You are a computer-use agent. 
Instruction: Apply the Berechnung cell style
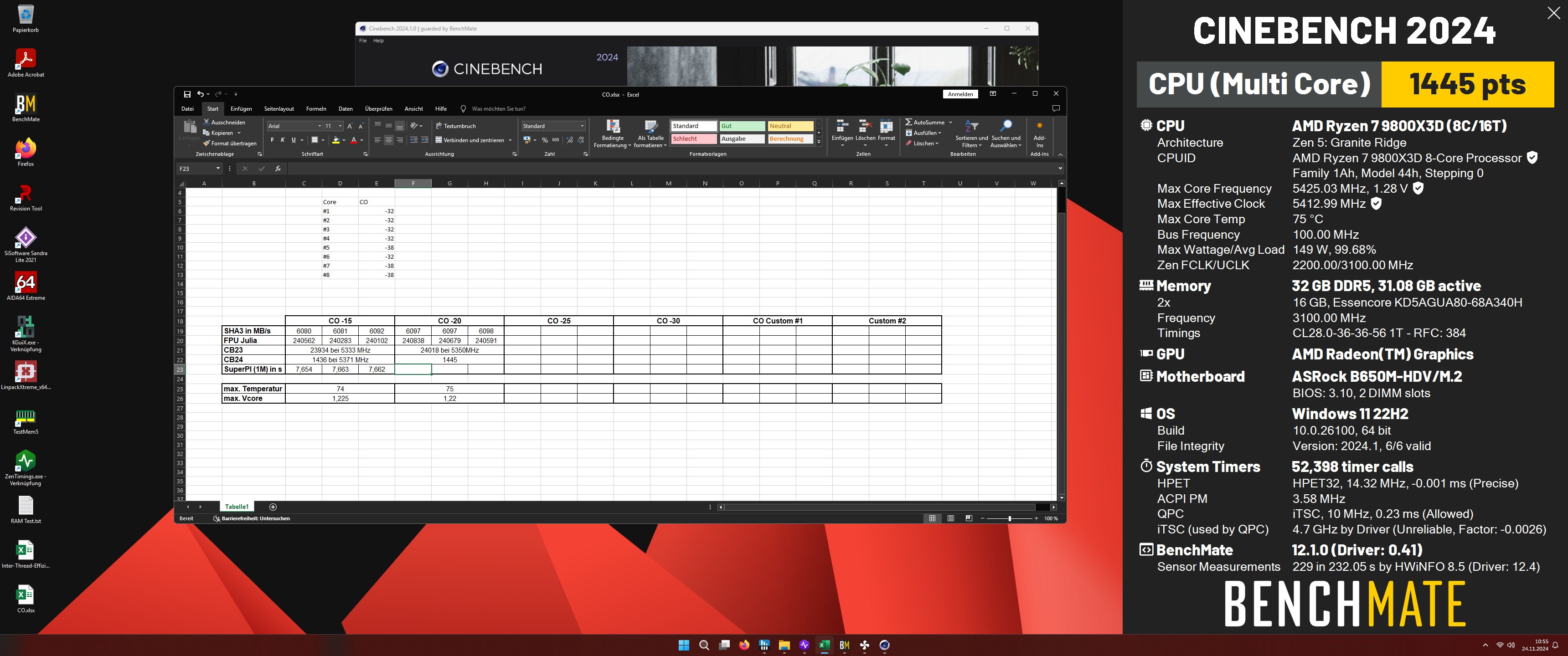(x=790, y=139)
